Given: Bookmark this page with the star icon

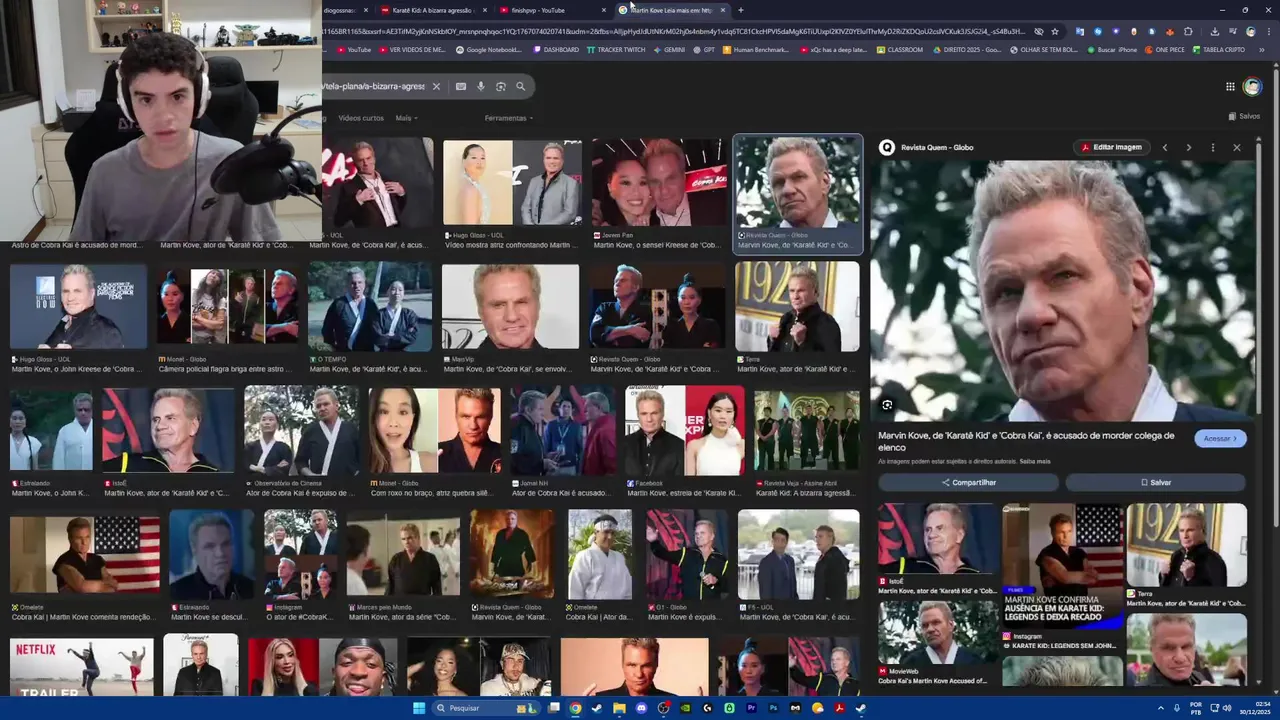Looking at the screenshot, I should click(1054, 31).
